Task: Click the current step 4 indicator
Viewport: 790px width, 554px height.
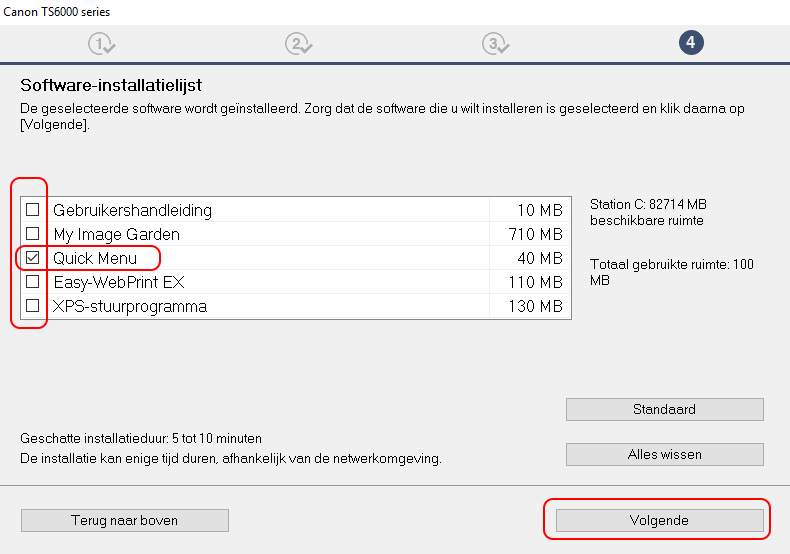Action: (690, 42)
